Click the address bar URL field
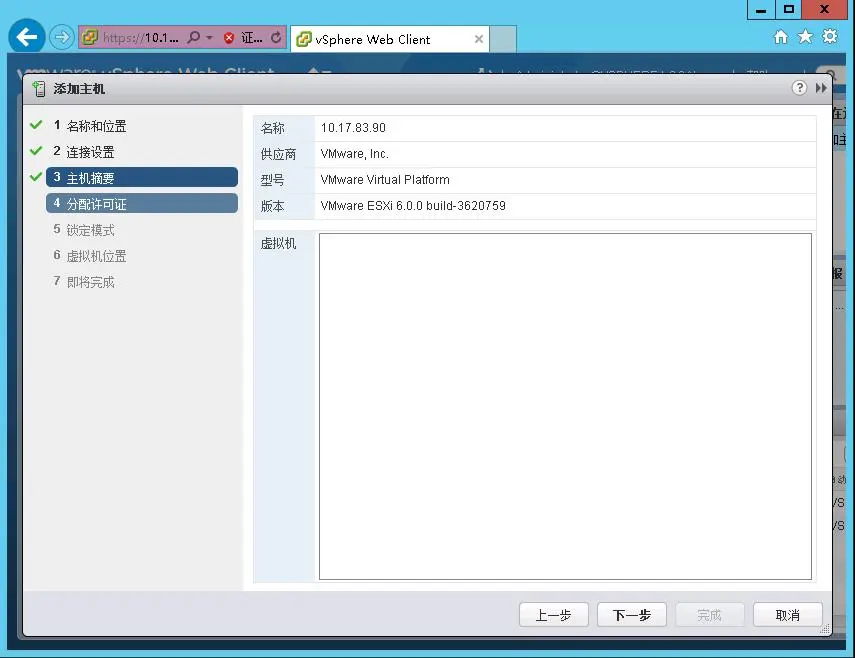The width and height of the screenshot is (855, 658). tap(140, 38)
